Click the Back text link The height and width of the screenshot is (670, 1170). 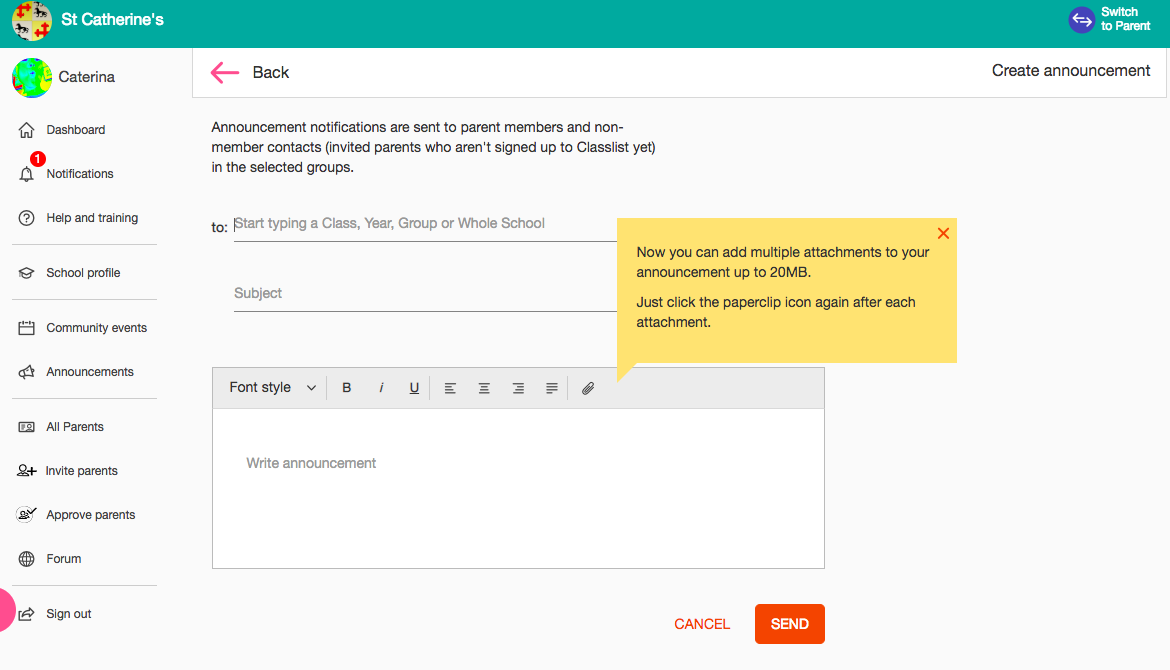coord(270,72)
